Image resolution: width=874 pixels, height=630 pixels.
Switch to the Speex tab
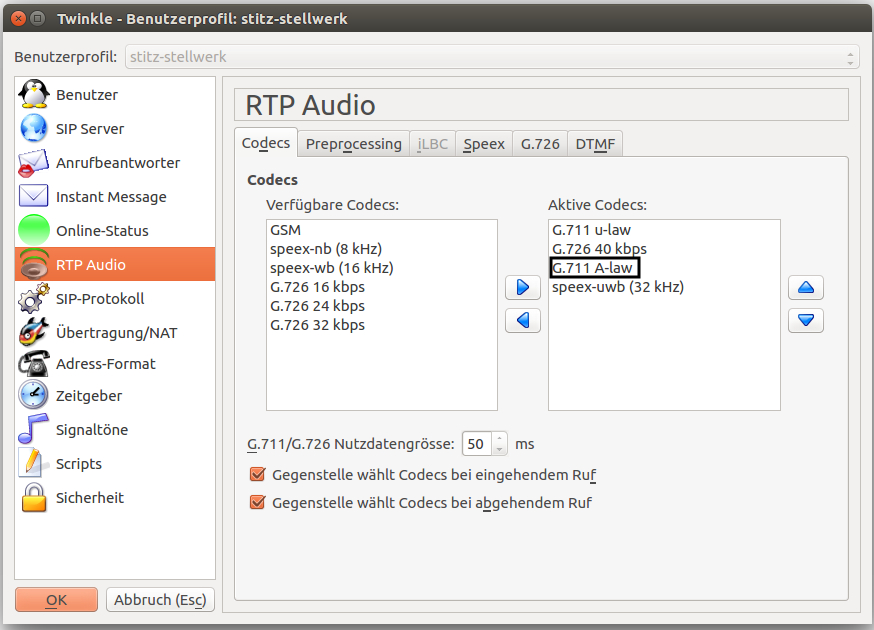pos(484,144)
